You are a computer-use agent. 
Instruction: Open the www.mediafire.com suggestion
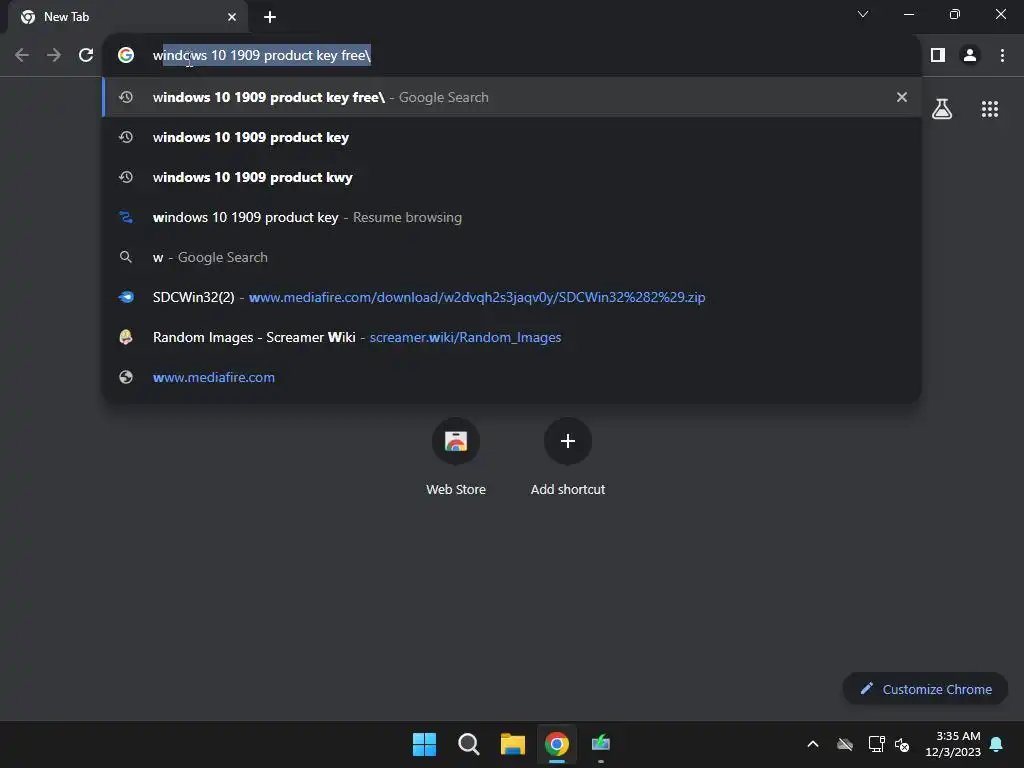click(513, 377)
